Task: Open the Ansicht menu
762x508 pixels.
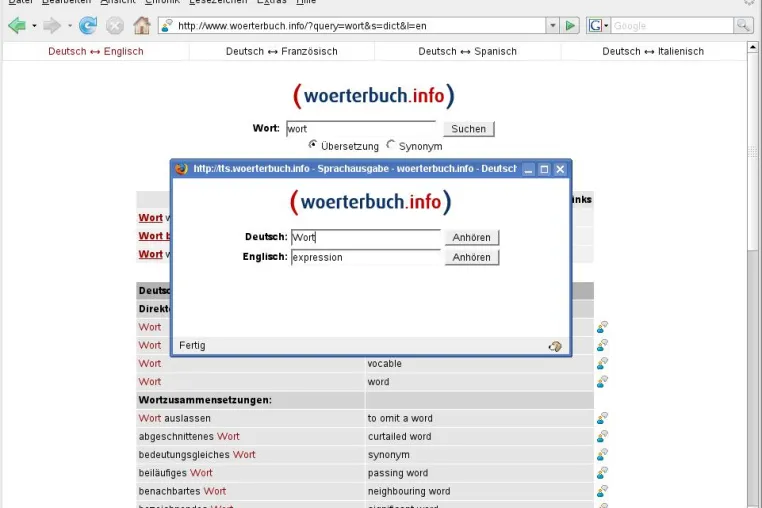Action: (118, 2)
